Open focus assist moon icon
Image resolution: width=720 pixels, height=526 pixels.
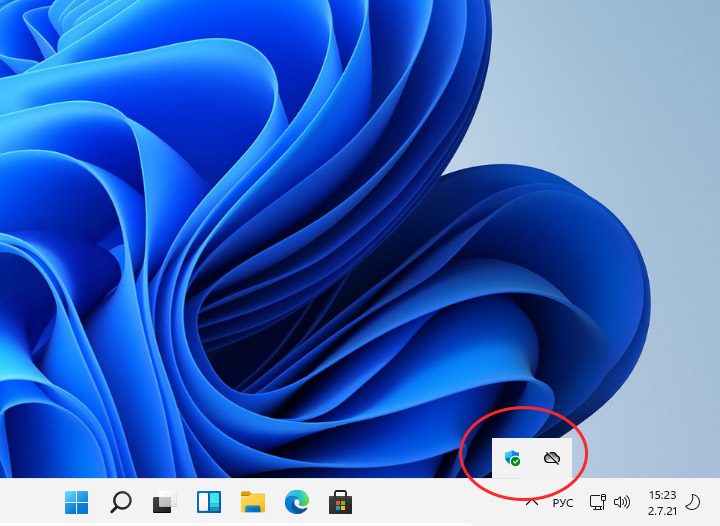pyautogui.click(x=692, y=502)
